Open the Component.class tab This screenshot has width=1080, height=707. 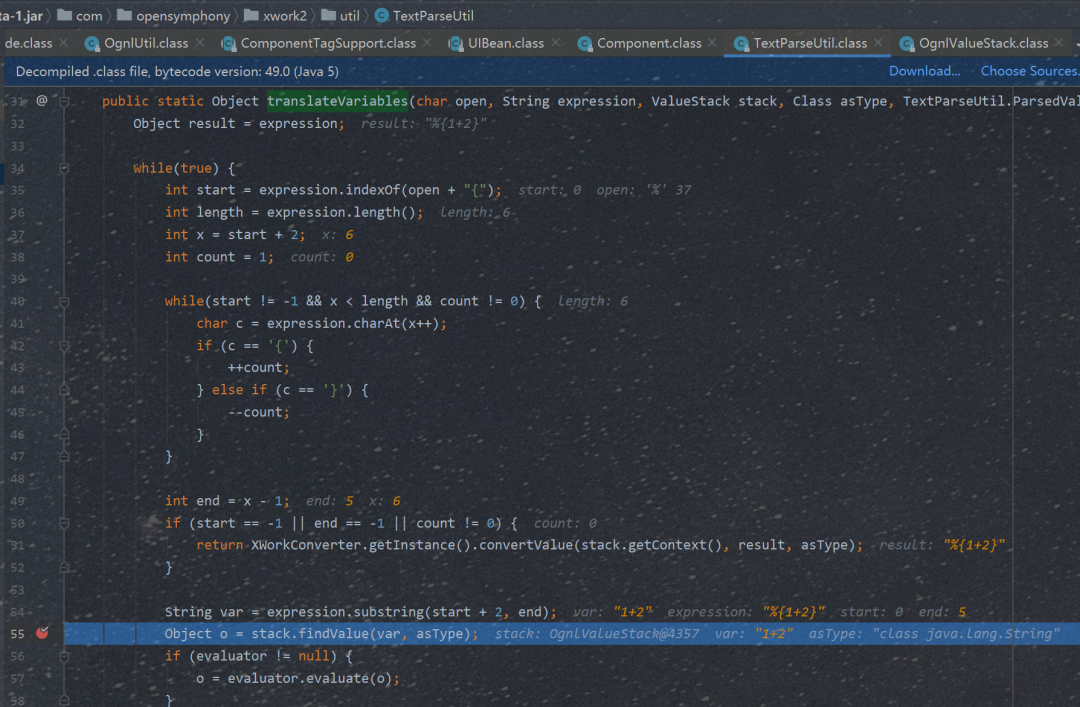click(649, 43)
